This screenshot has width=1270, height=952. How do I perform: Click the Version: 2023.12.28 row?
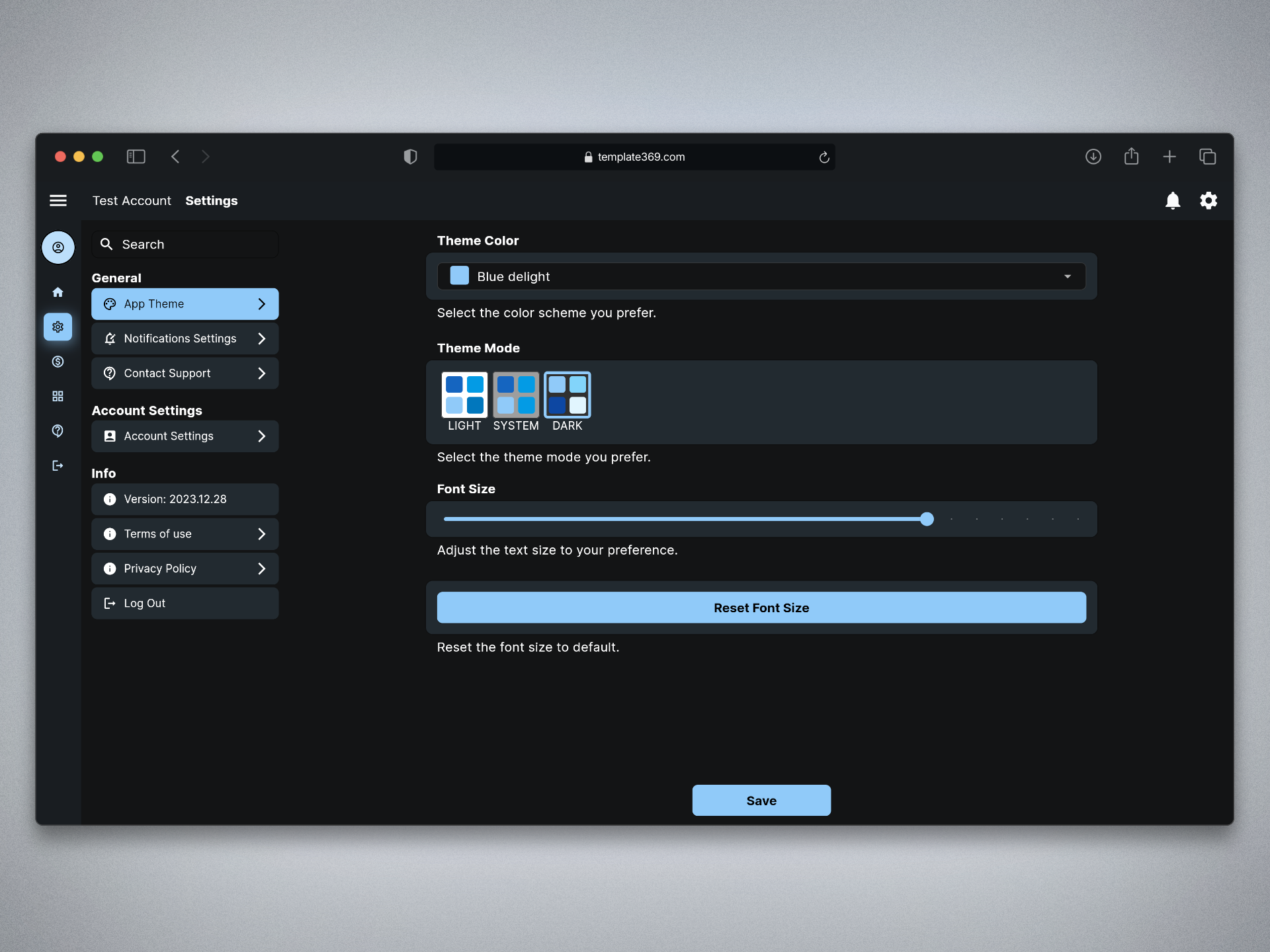[185, 499]
